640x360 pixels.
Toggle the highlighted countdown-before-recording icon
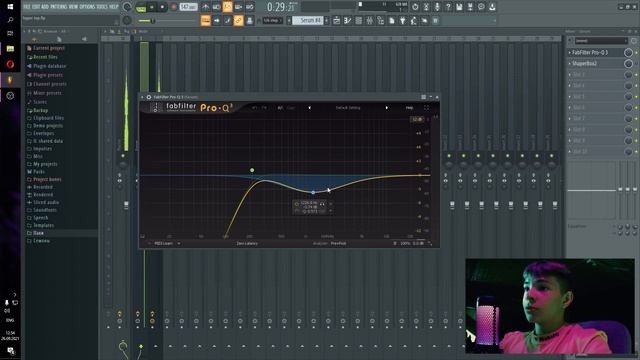click(227, 7)
